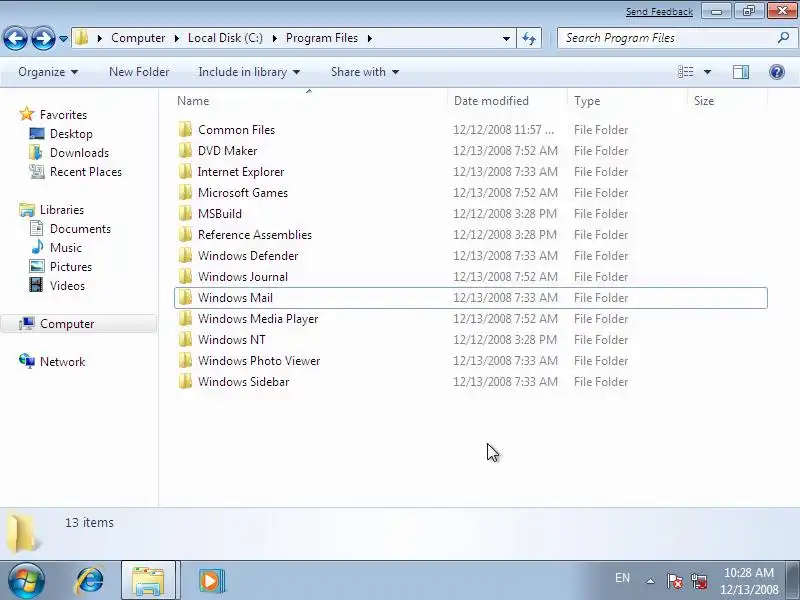Show hidden tray icons arrow
Viewport: 800px width, 600px height.
(x=651, y=581)
